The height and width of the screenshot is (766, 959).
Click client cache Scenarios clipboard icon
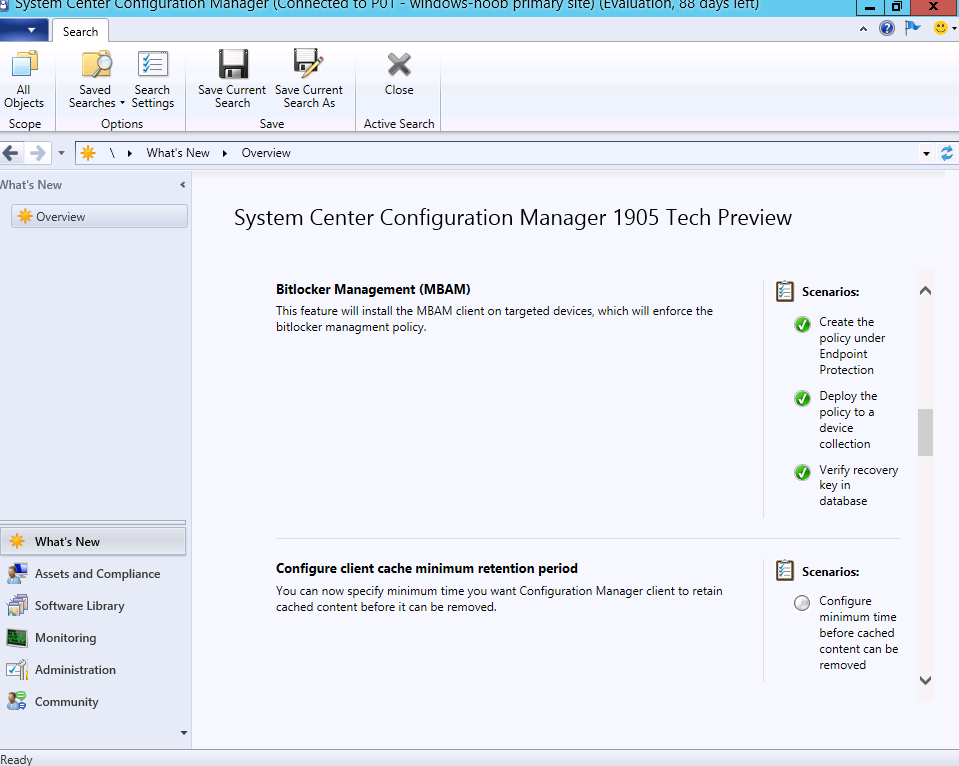coord(785,571)
